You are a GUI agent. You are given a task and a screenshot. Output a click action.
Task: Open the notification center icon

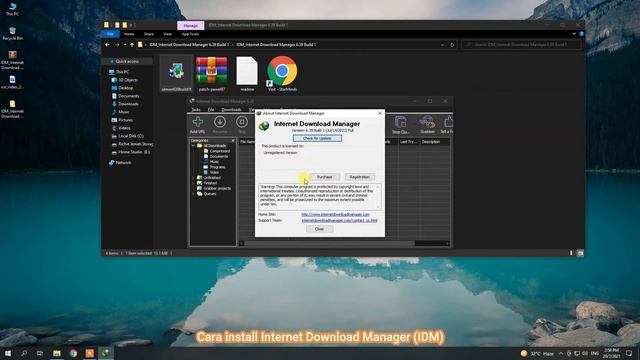click(x=629, y=353)
